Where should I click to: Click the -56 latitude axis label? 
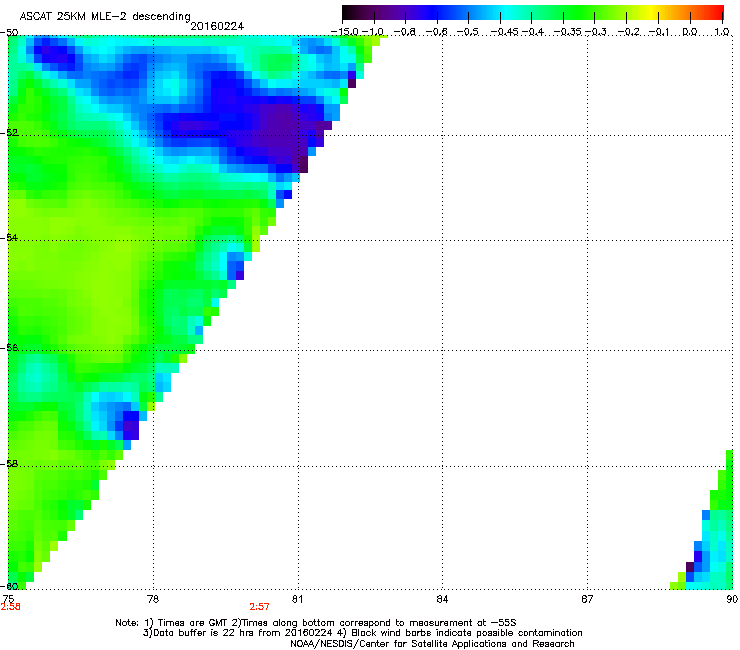(9, 347)
